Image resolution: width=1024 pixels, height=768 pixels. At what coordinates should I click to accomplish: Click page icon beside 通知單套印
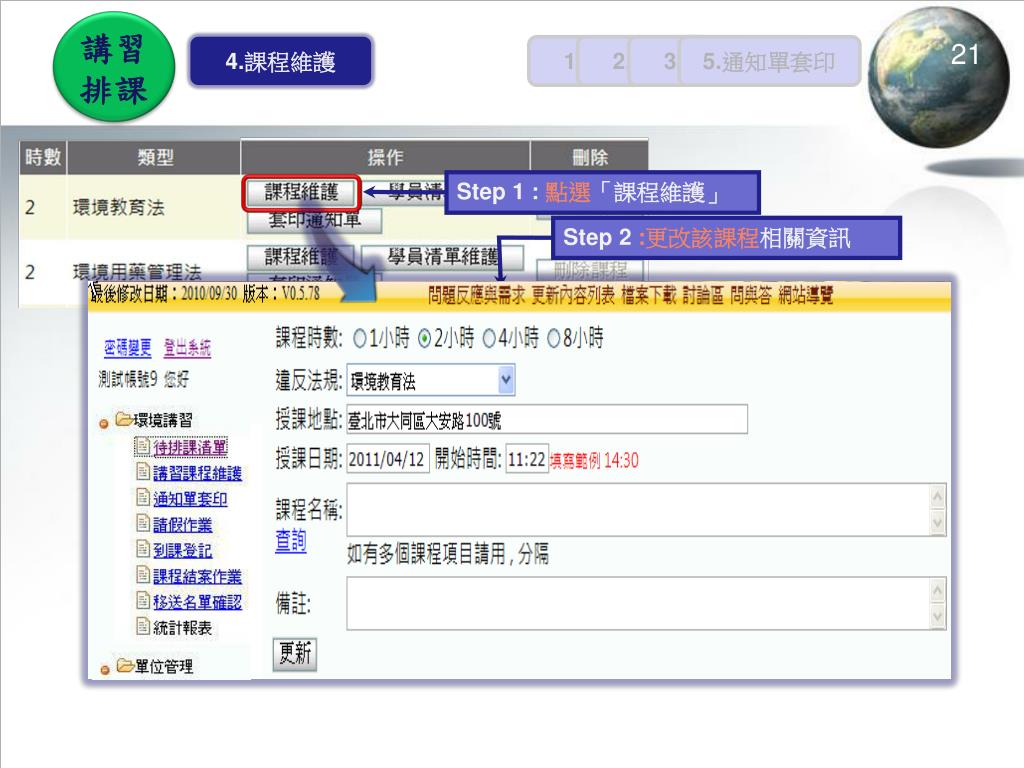tap(143, 497)
